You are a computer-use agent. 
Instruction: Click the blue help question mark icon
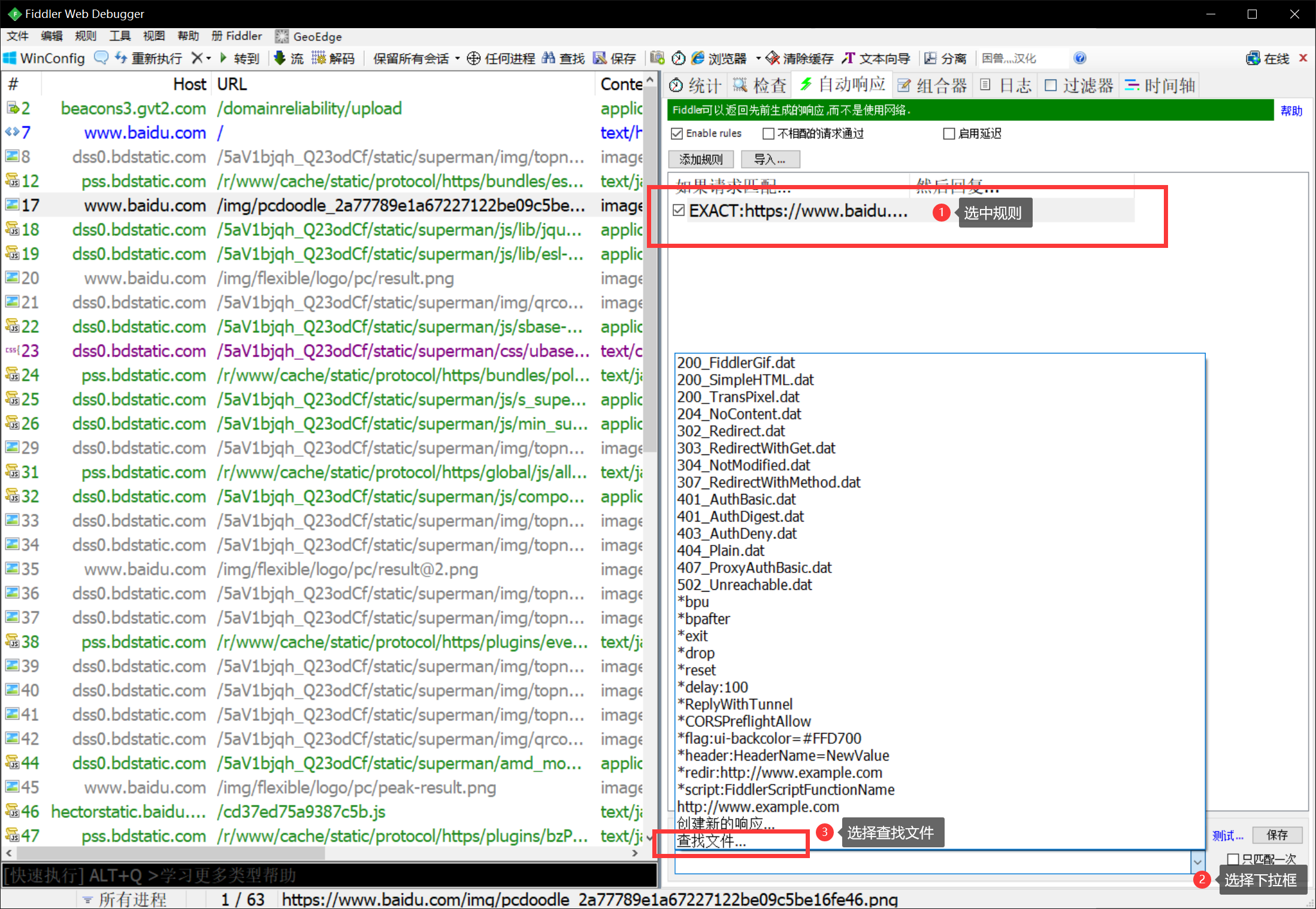(1079, 58)
